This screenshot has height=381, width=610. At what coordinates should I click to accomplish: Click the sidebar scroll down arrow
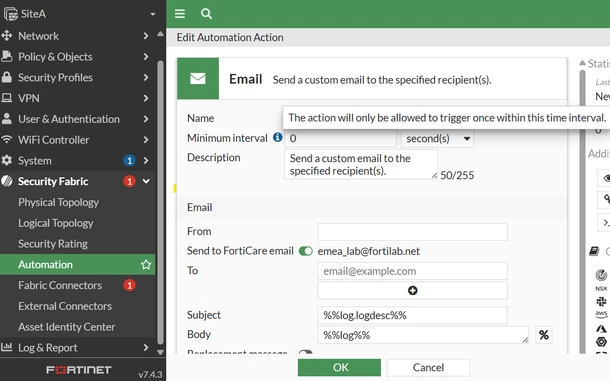(x=160, y=352)
